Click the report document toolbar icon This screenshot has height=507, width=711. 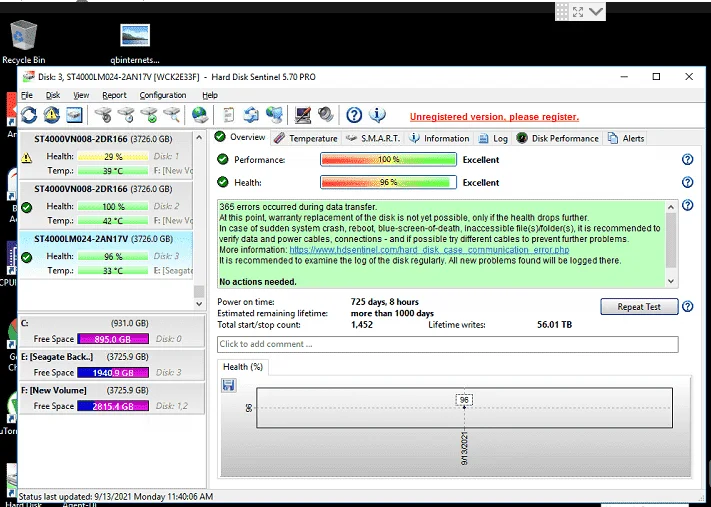pyautogui.click(x=229, y=115)
